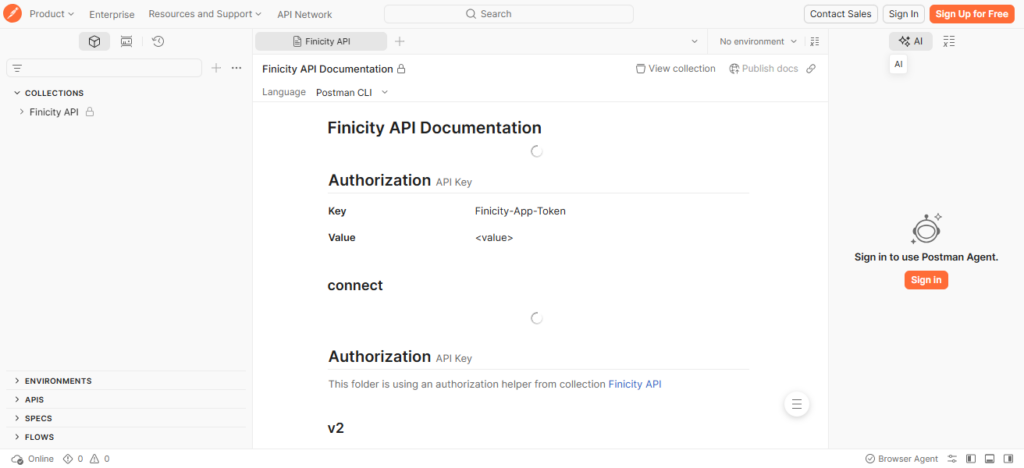Viewport: 1024px width, 468px height.
Task: Open tab list chevron dropdown
Action: [x=694, y=41]
